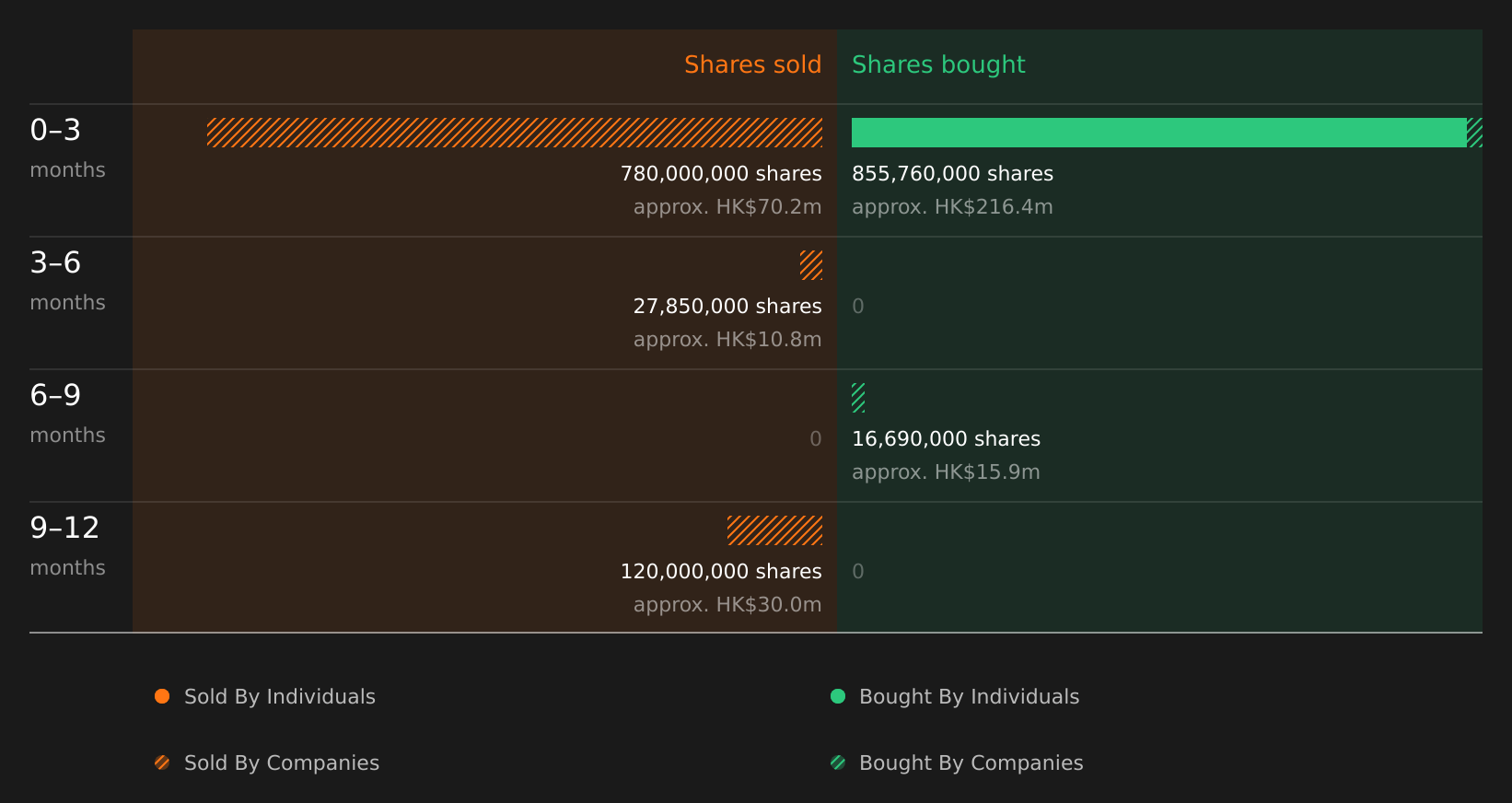Click the 0–3 months orange sold bar
This screenshot has width=1512, height=803.
click(x=515, y=133)
